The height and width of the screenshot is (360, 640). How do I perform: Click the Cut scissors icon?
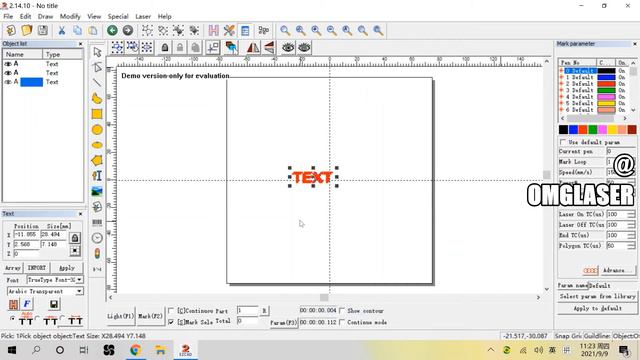click(62, 30)
